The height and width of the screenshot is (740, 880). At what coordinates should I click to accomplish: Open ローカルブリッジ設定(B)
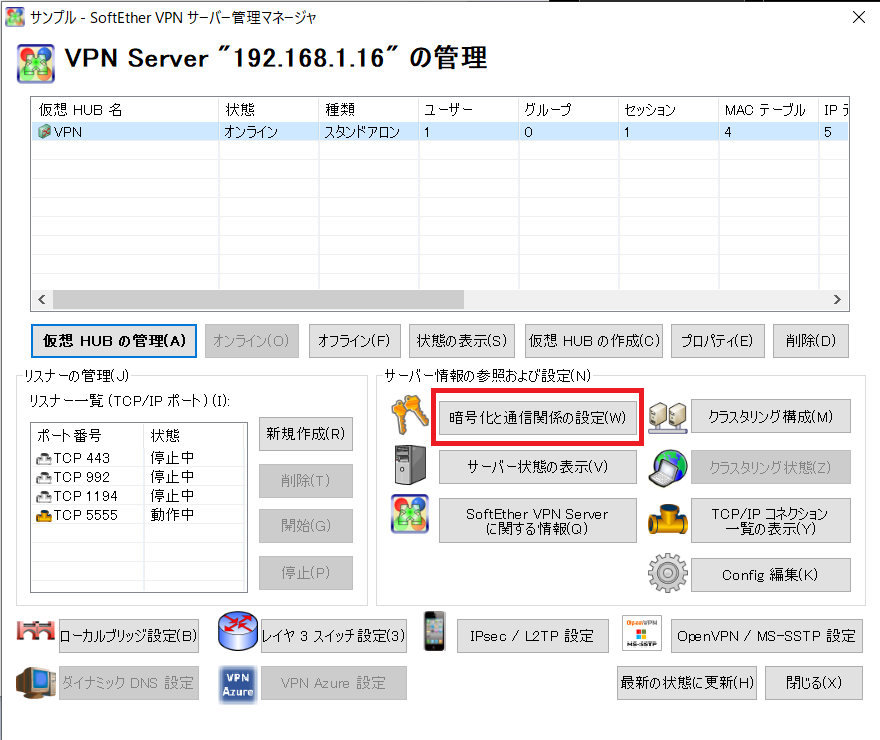tap(129, 636)
